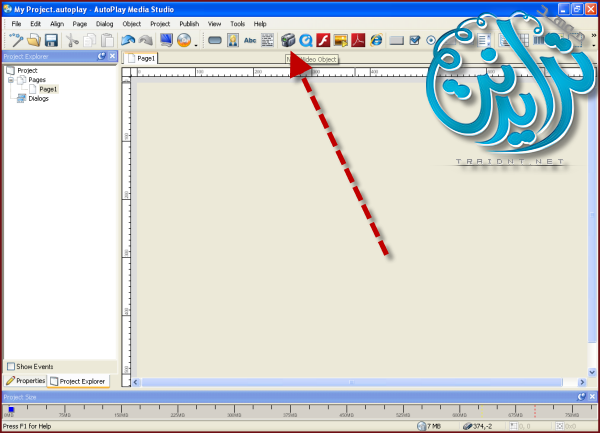Open the Project menu
Screen dimensions: 600x433
[x=160, y=24]
